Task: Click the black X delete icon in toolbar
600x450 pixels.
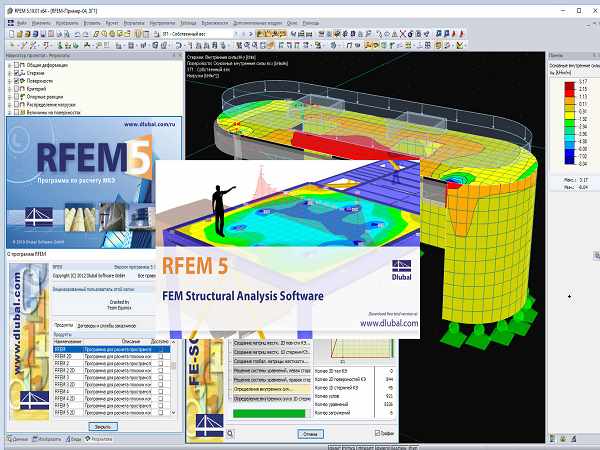Action: pyautogui.click(x=403, y=34)
